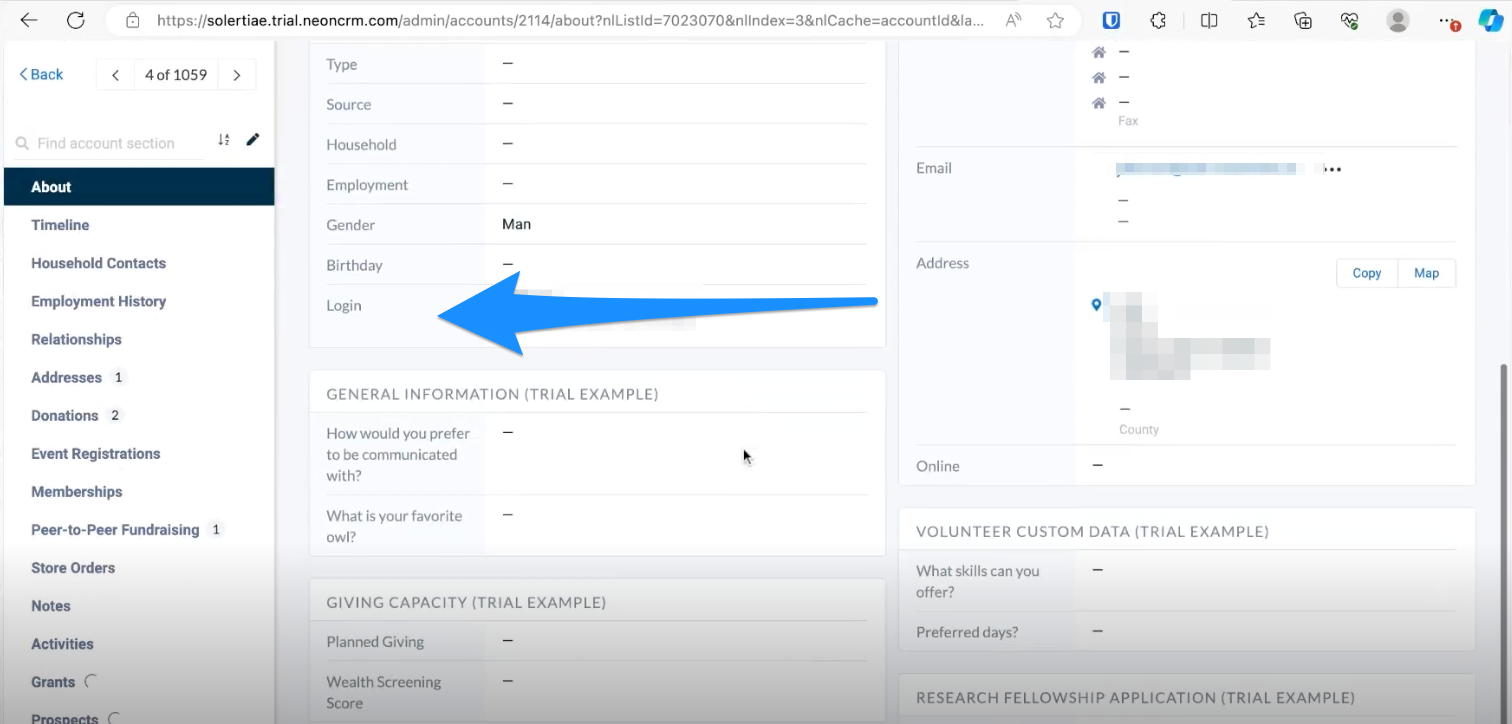Viewport: 1512px width, 724px height.
Task: Click the 'Login' field label
Action: pos(344,305)
